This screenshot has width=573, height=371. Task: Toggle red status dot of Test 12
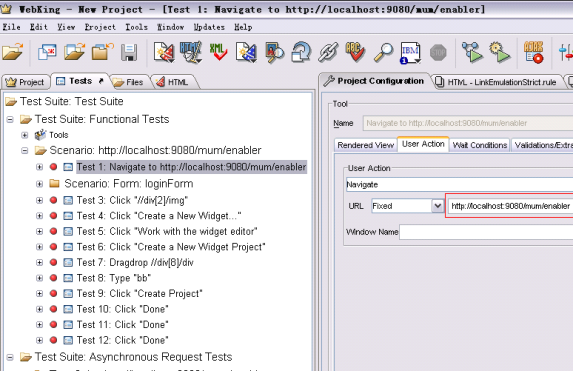pyautogui.click(x=53, y=340)
